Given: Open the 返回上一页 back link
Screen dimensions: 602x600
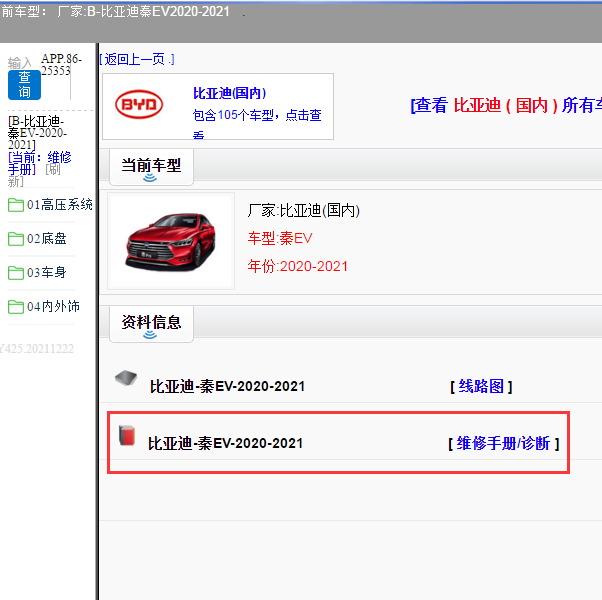Looking at the screenshot, I should (x=137, y=60).
